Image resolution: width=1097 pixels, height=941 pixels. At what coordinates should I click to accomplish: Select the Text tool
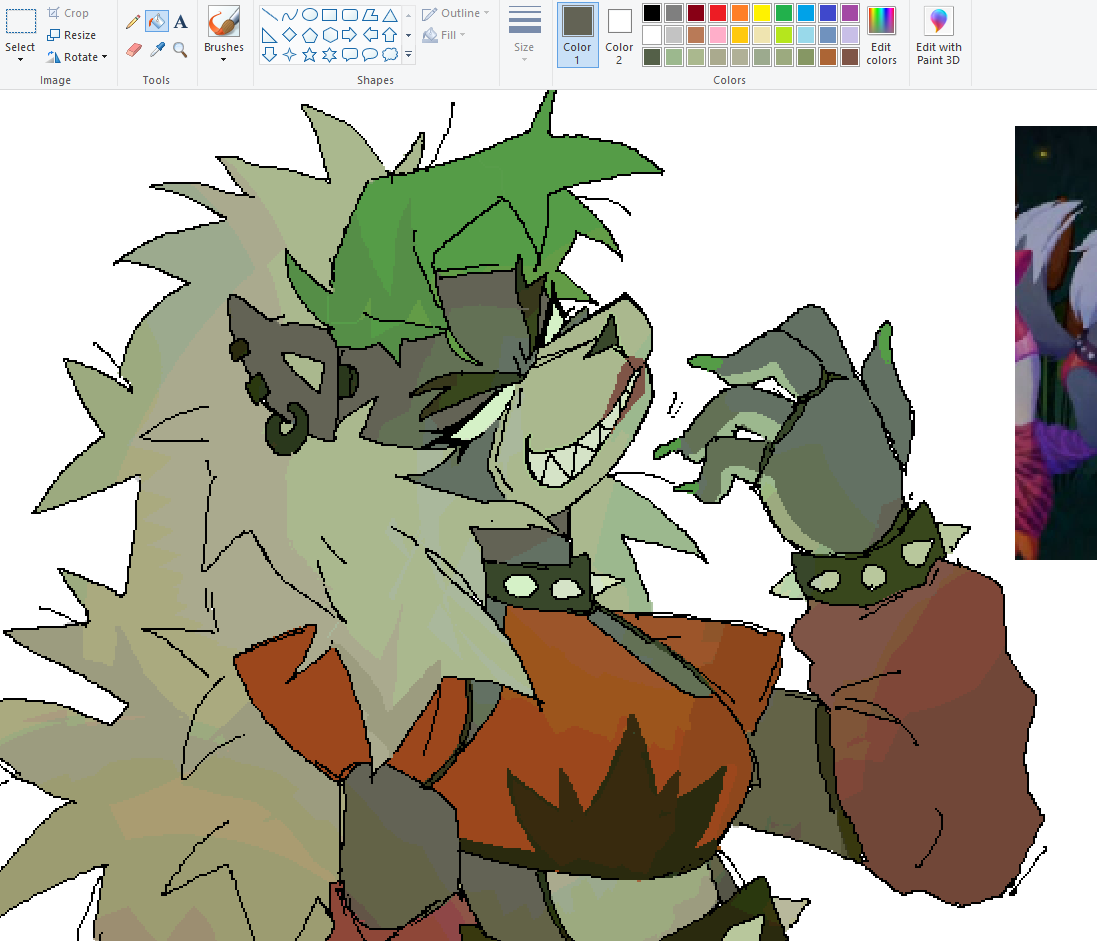coord(181,22)
